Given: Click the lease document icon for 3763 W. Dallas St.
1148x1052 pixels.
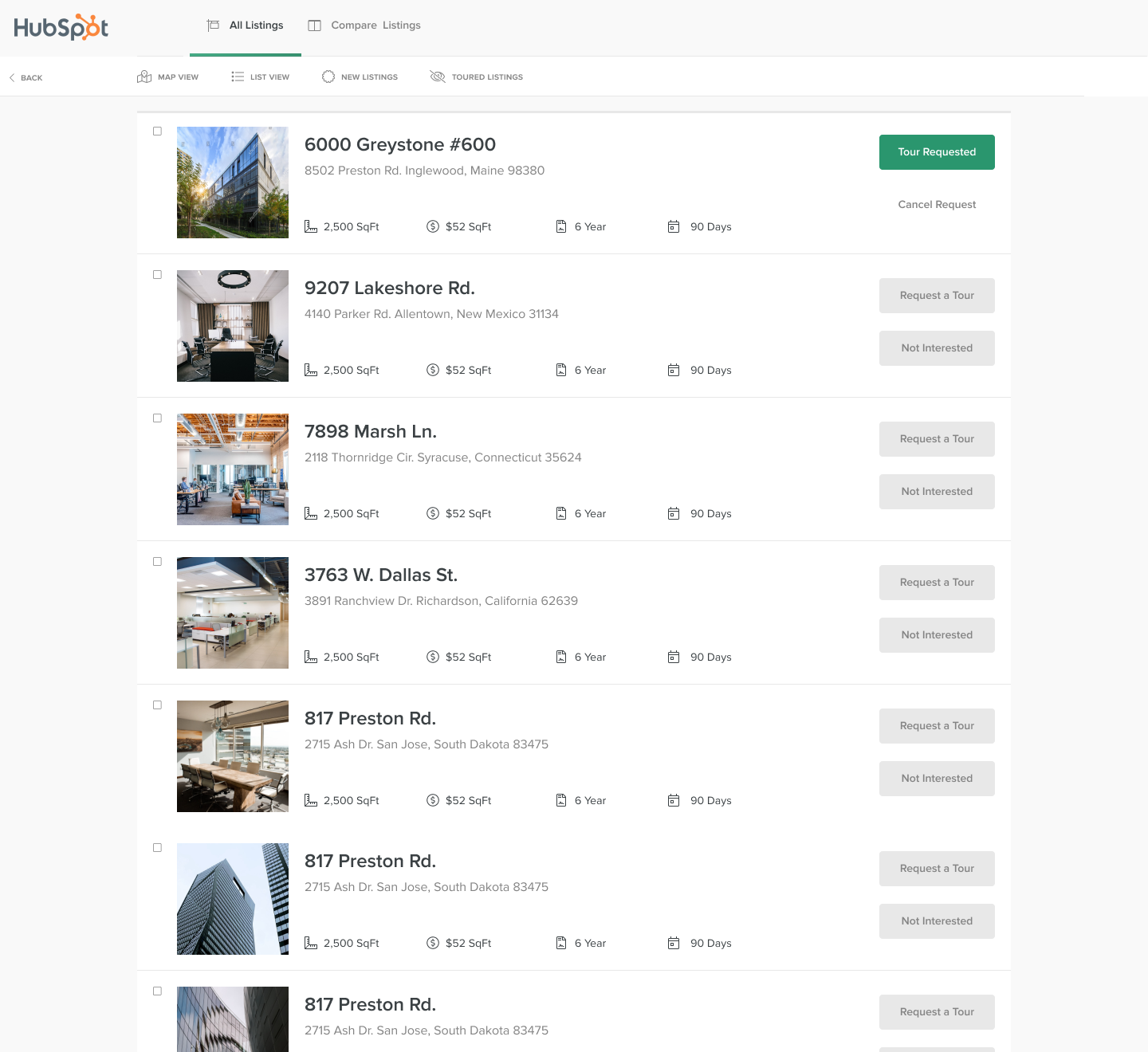Looking at the screenshot, I should click(561, 657).
